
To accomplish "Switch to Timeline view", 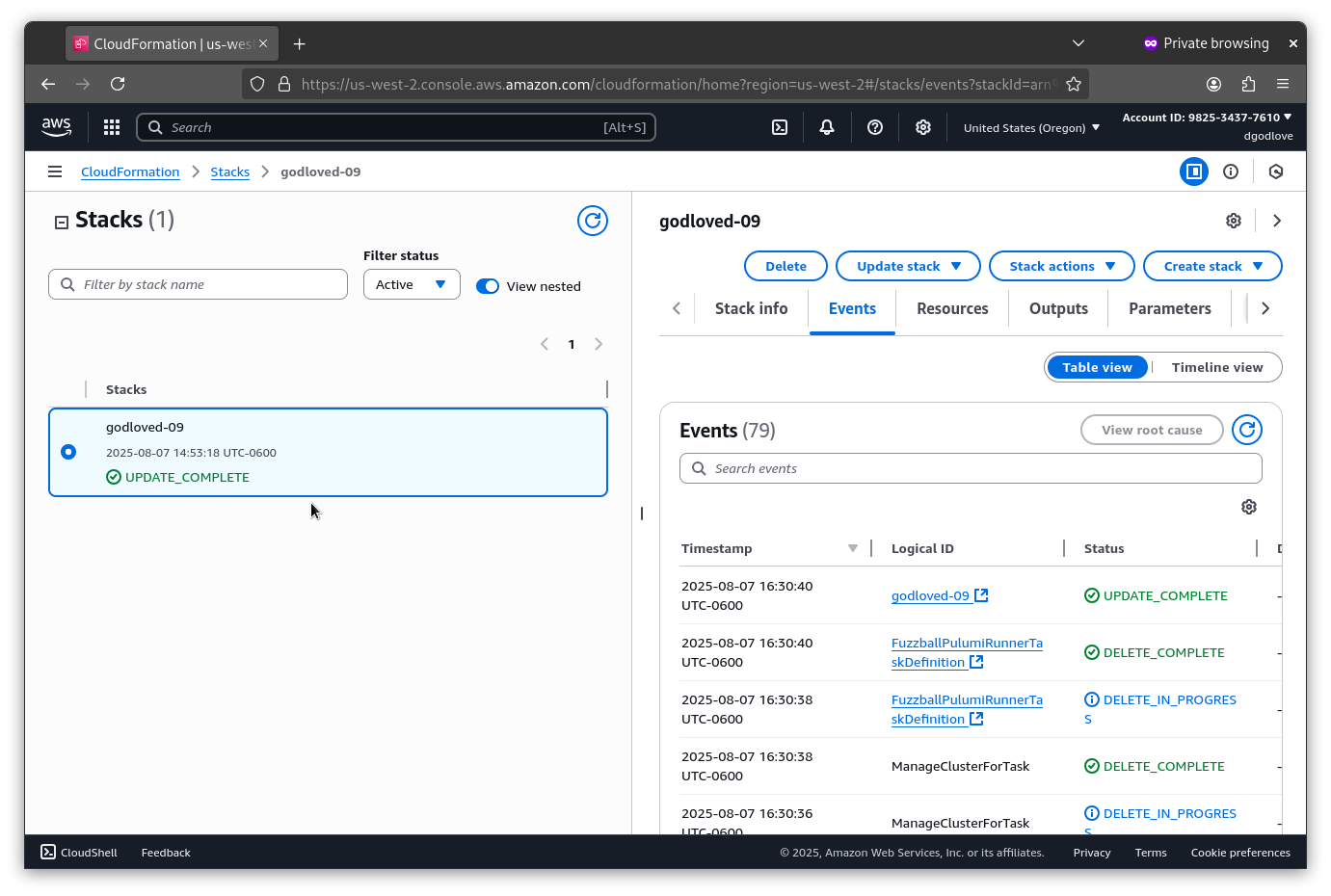I will click(1216, 367).
